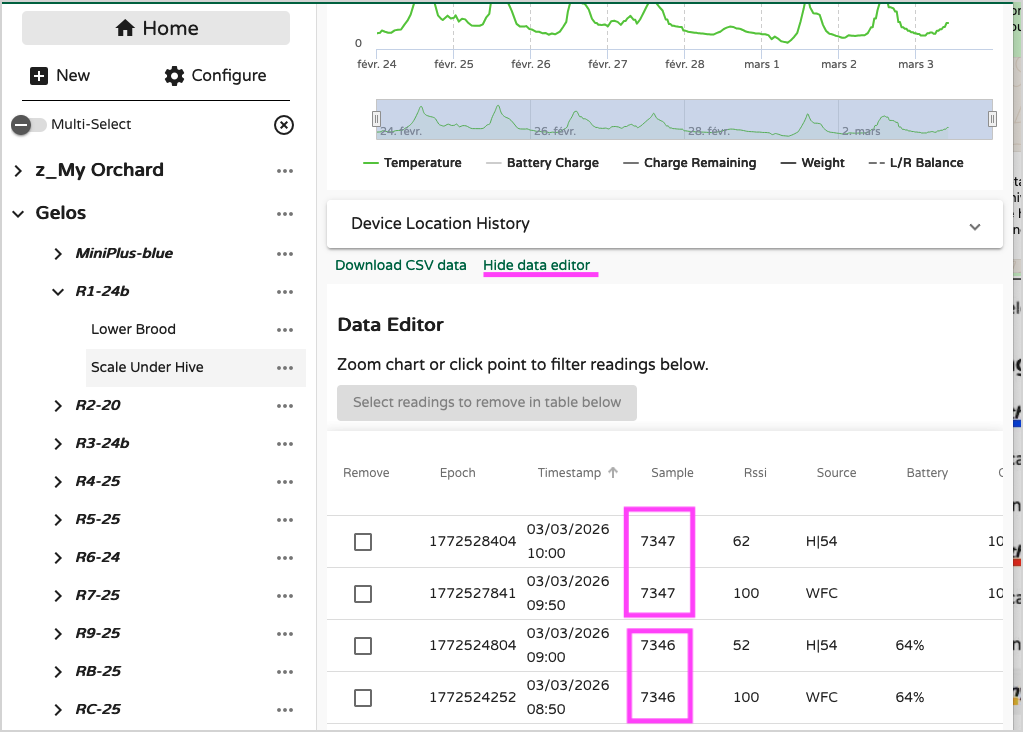Click the Download CSV data link
Screen dimensions: 1023x732
pos(400,265)
